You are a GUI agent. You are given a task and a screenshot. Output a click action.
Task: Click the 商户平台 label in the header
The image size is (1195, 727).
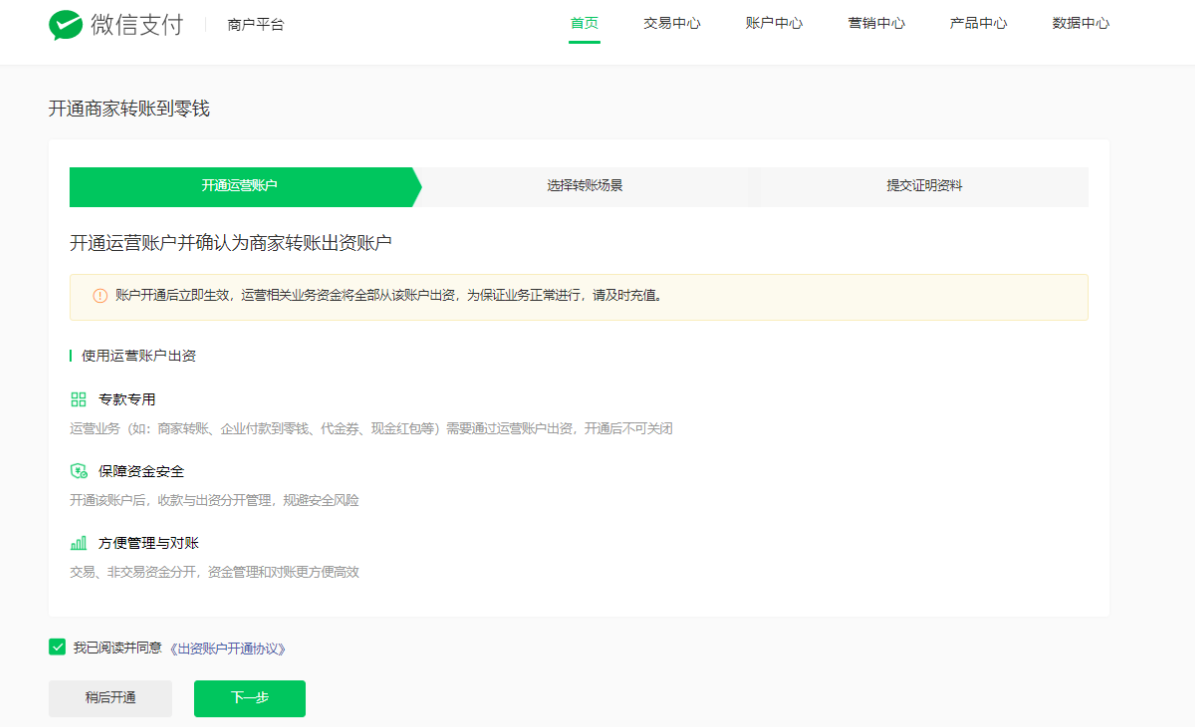[256, 25]
